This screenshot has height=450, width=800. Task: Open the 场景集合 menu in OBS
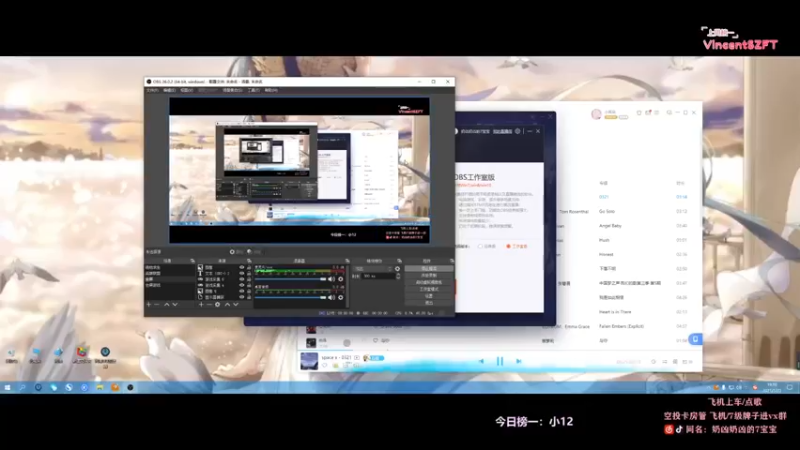[x=232, y=90]
